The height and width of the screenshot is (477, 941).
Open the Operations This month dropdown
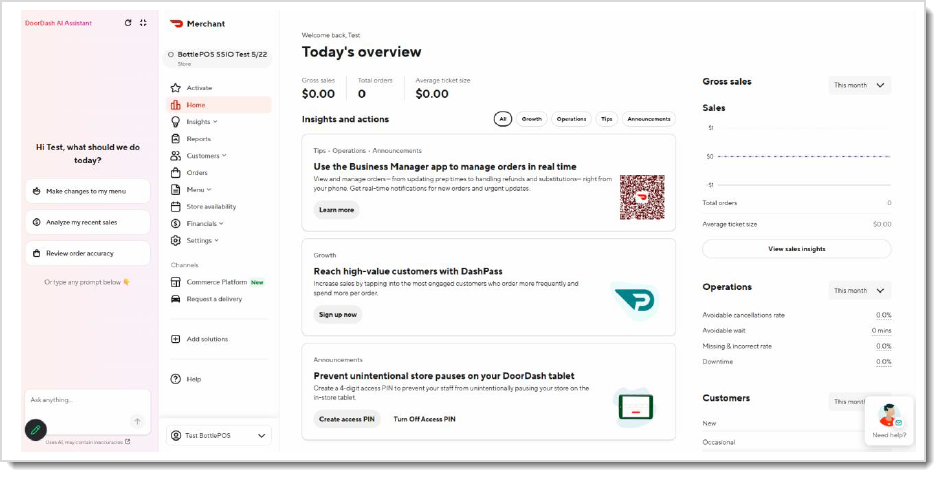[859, 290]
